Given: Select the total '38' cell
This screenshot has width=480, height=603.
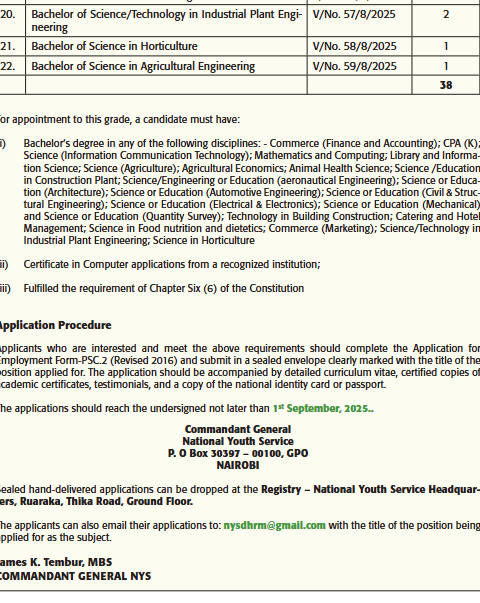Looking at the screenshot, I should point(446,85).
